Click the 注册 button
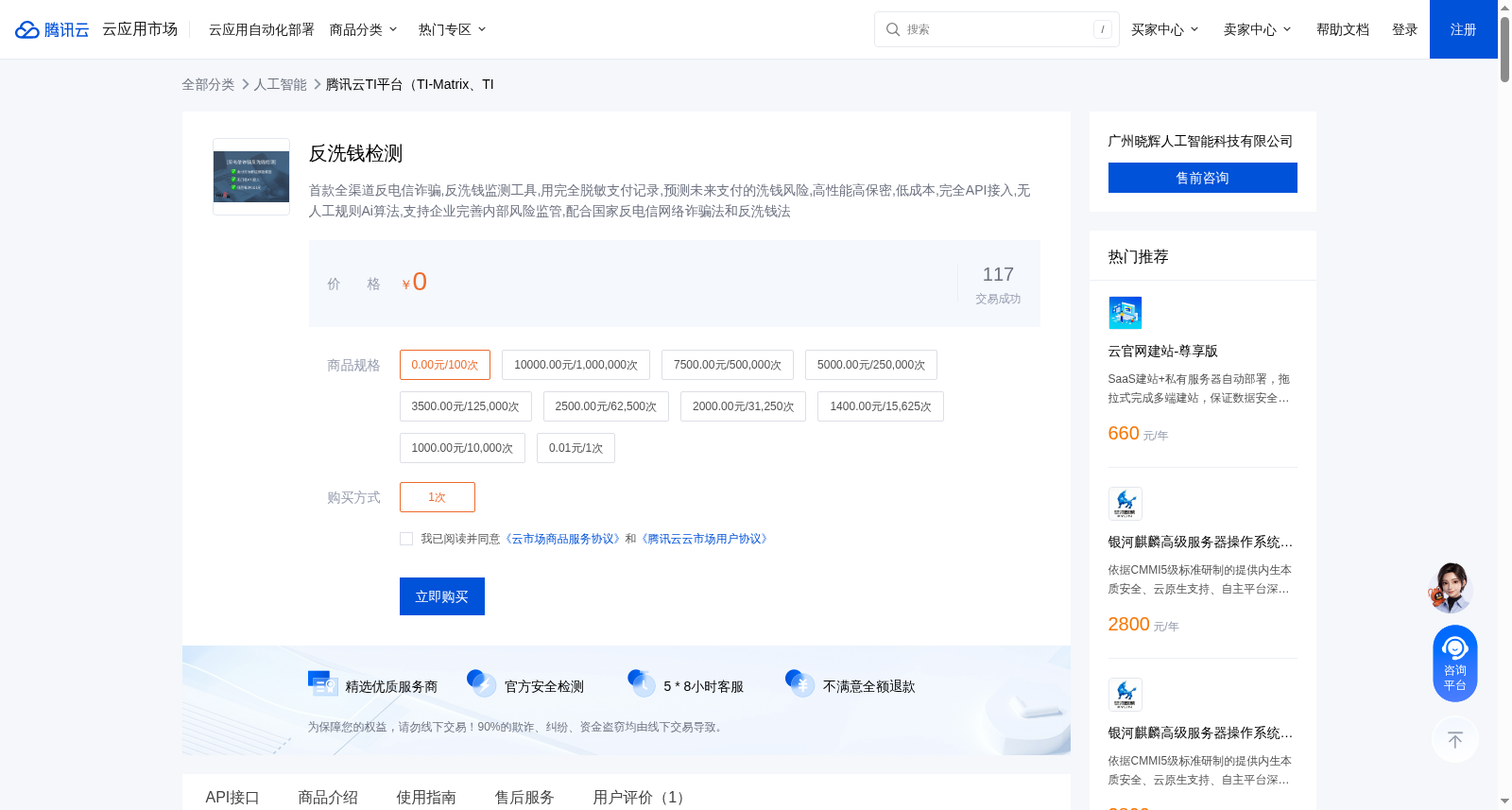Viewport: 1512px width, 810px height. pyautogui.click(x=1464, y=29)
